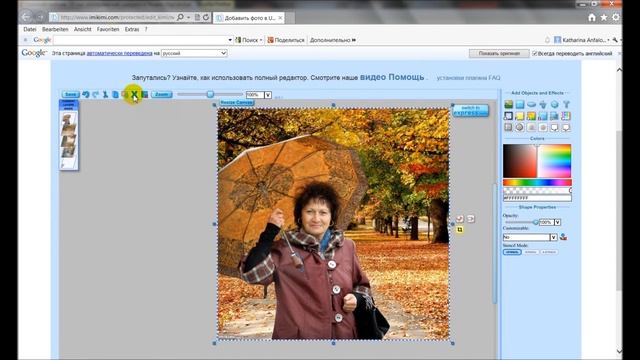This screenshot has width=640, height=360.
Task: Click the transparency checkerboard slider
Action: 537,191
